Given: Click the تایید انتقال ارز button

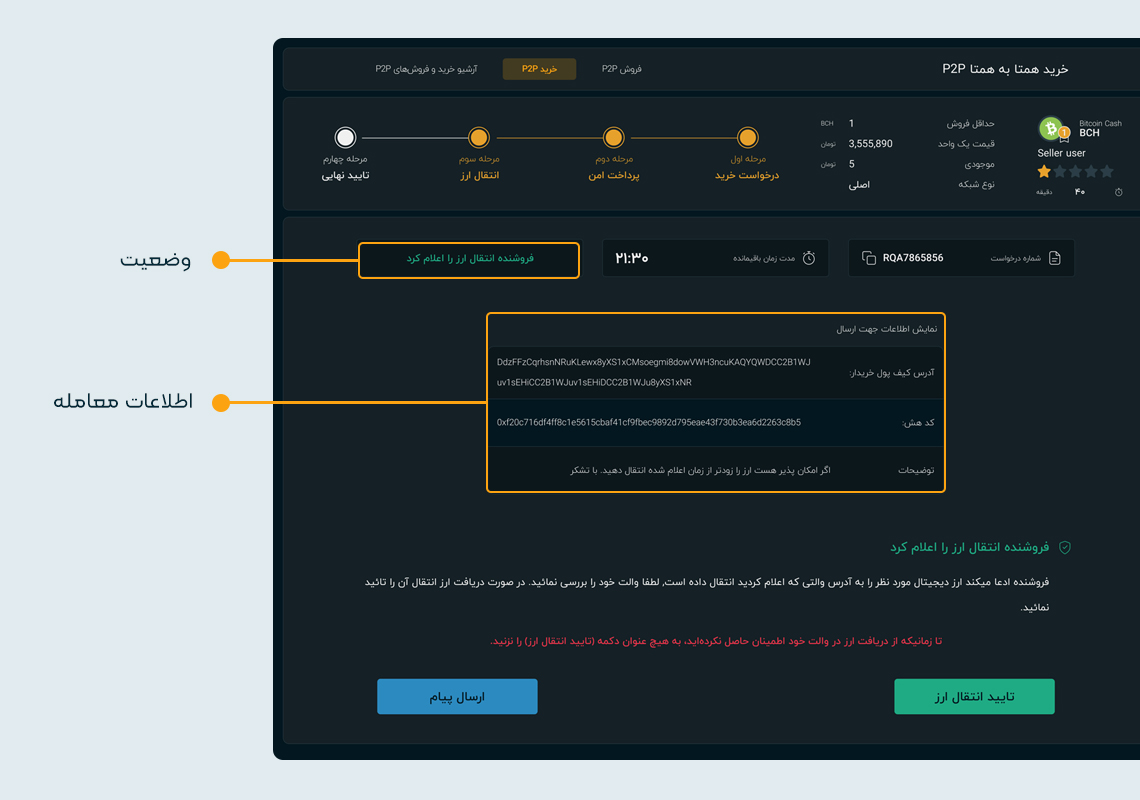Looking at the screenshot, I should (x=974, y=696).
